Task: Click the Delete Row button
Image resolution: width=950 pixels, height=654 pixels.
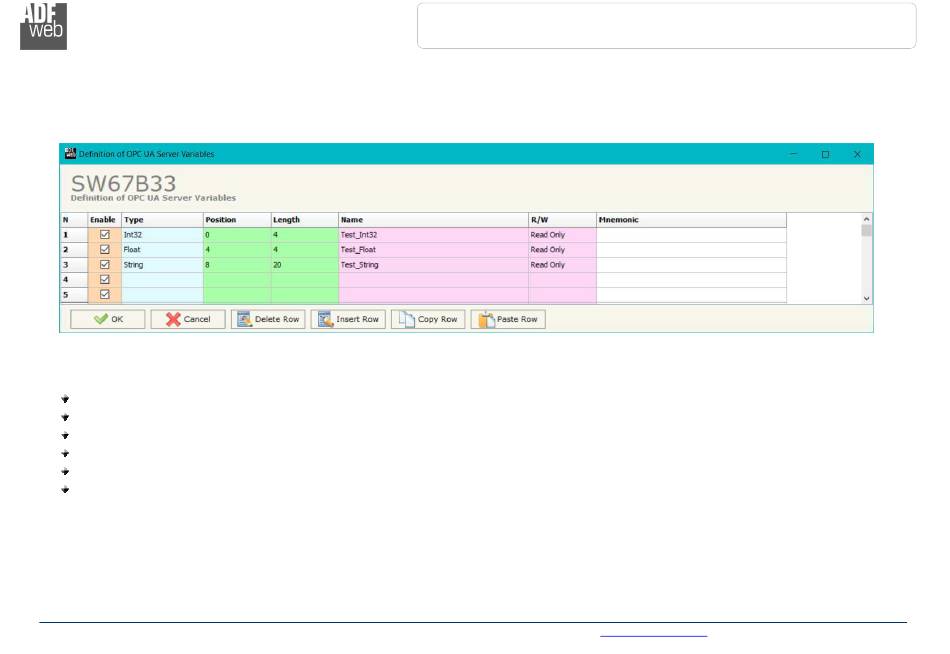Action: point(268,319)
